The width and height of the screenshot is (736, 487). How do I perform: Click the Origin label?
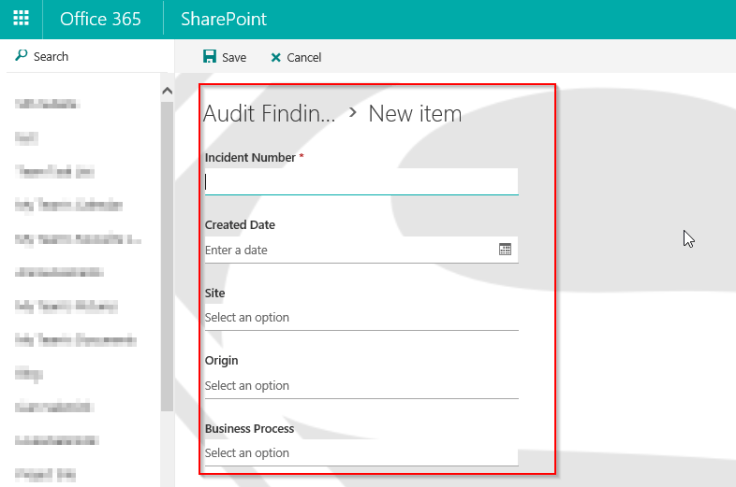tap(222, 361)
